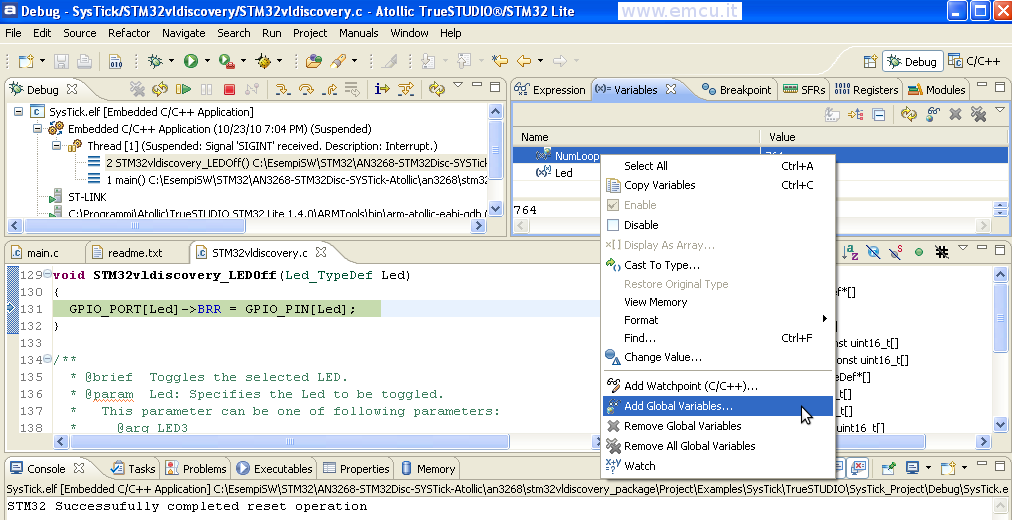Switch to the Expression tab

coord(551,90)
